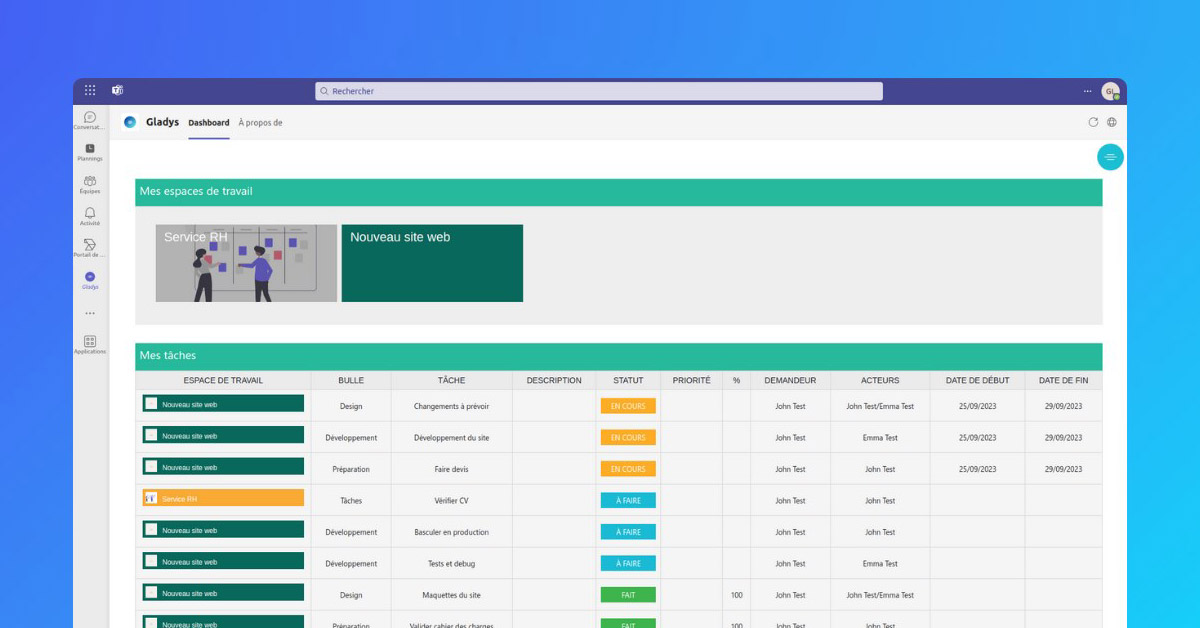This screenshot has width=1200, height=628.
Task: Open the round teal menu button
Action: coord(1110,157)
